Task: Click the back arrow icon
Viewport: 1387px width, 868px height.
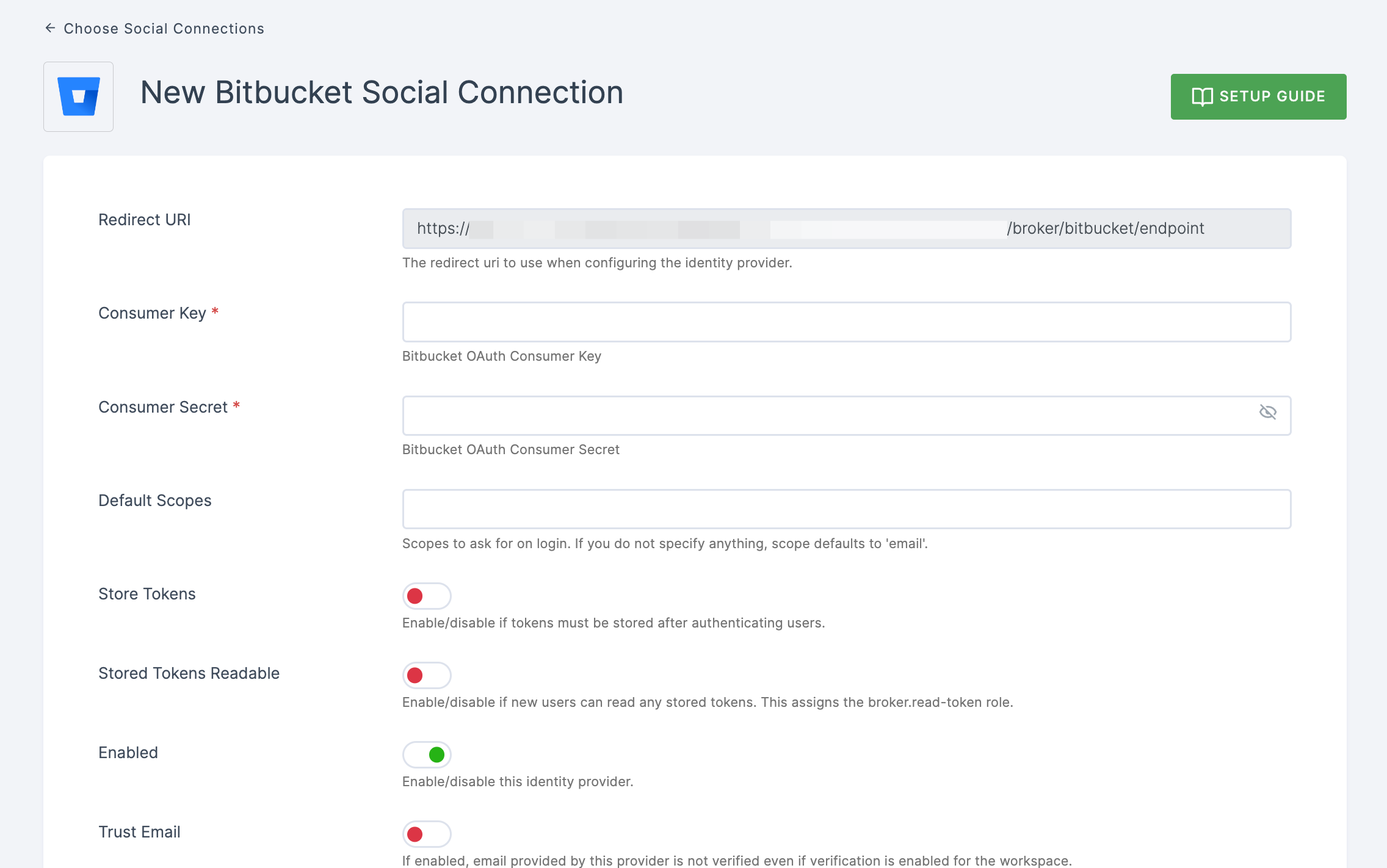Action: (x=51, y=28)
